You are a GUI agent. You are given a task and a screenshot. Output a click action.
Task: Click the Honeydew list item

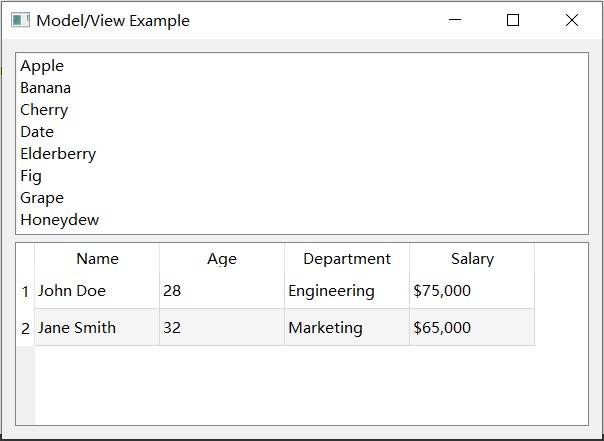(60, 220)
